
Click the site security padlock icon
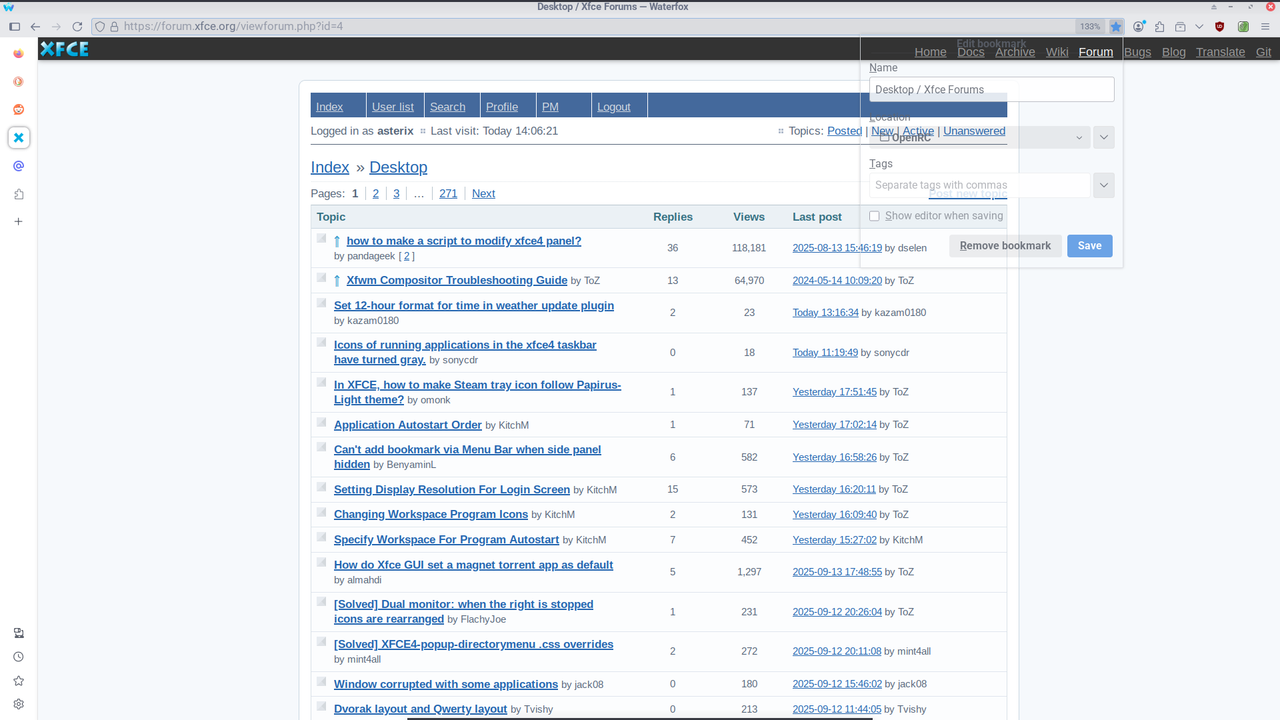[114, 26]
